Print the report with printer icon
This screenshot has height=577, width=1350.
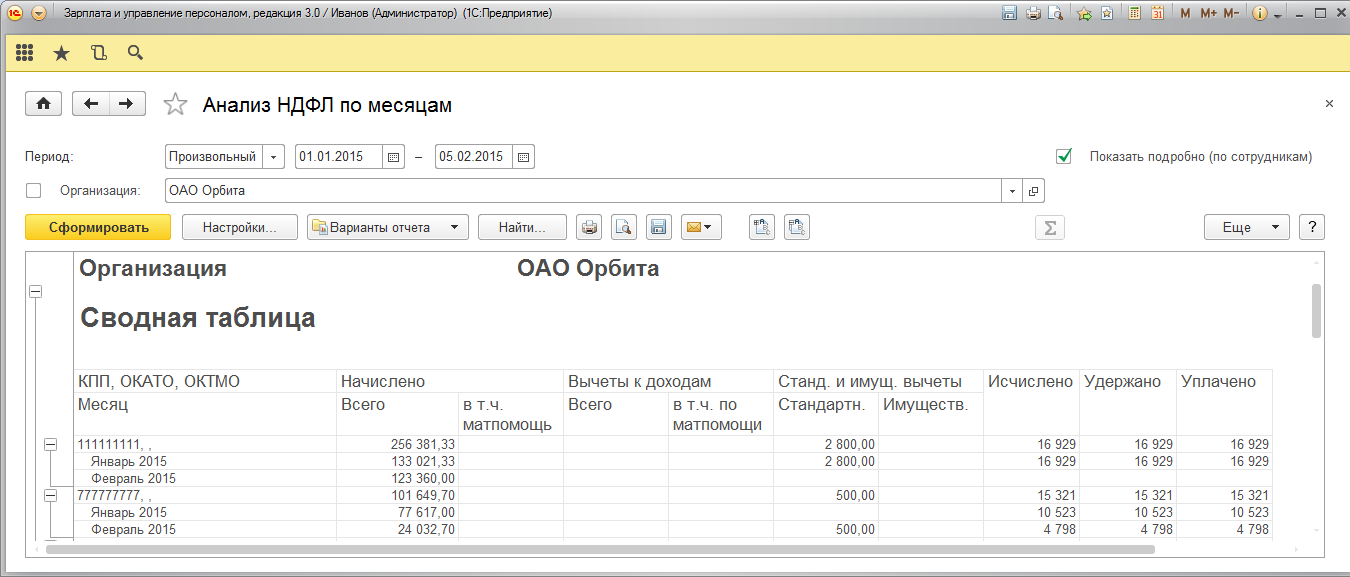(590, 227)
